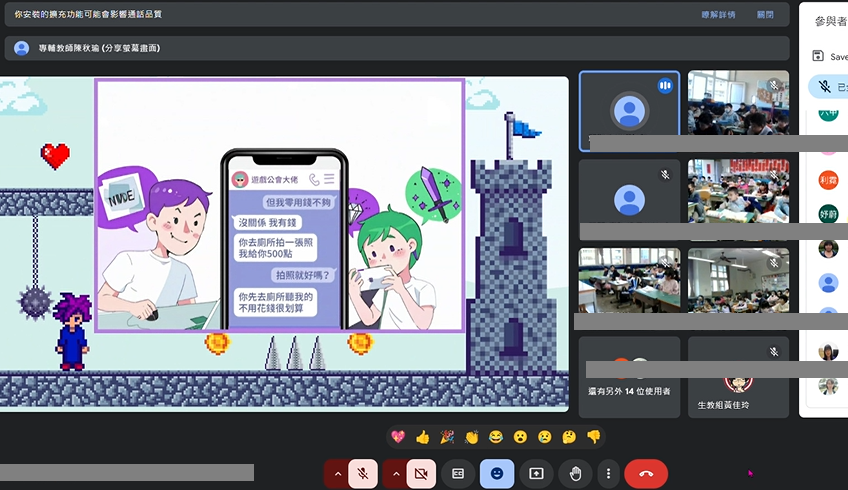Toggle the microphone mute button
Screen dimensions: 848x490
point(363,473)
